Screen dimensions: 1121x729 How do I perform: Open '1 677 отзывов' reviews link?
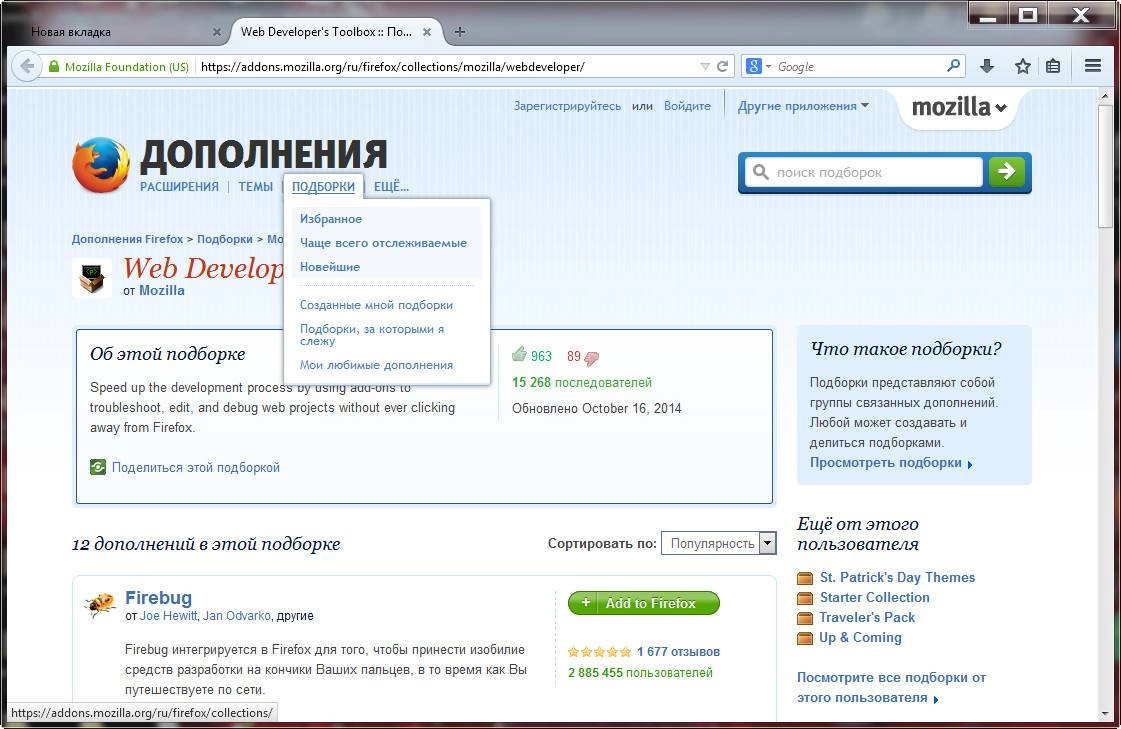pyautogui.click(x=678, y=652)
